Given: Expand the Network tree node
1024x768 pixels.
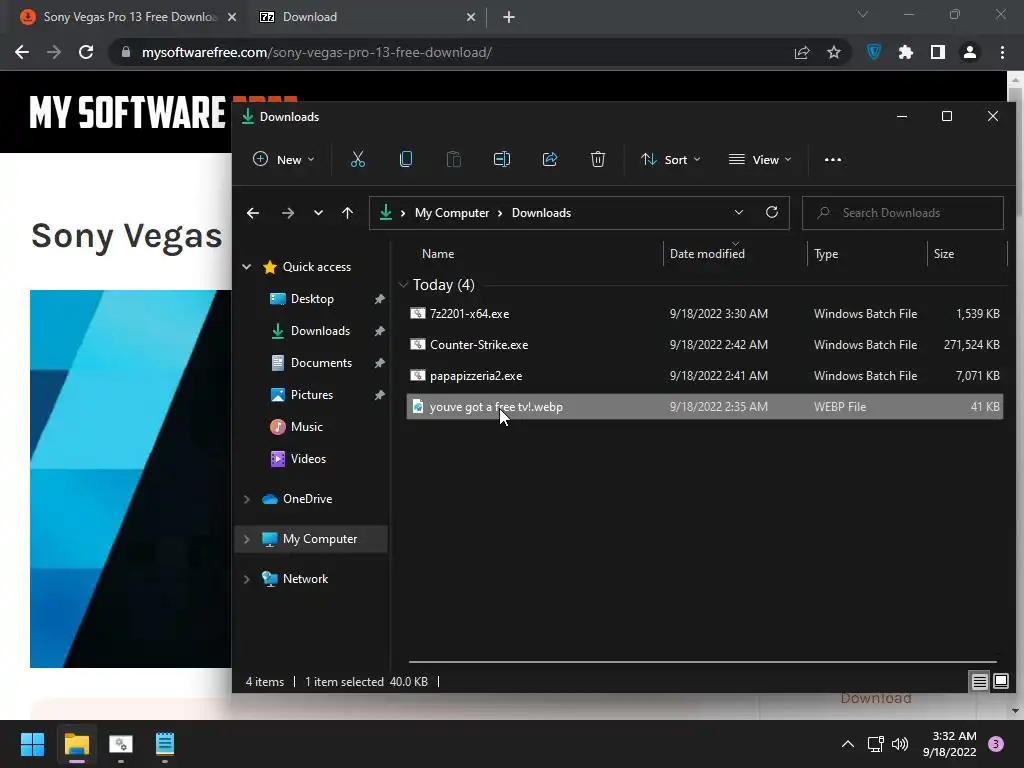Looking at the screenshot, I should 247,579.
